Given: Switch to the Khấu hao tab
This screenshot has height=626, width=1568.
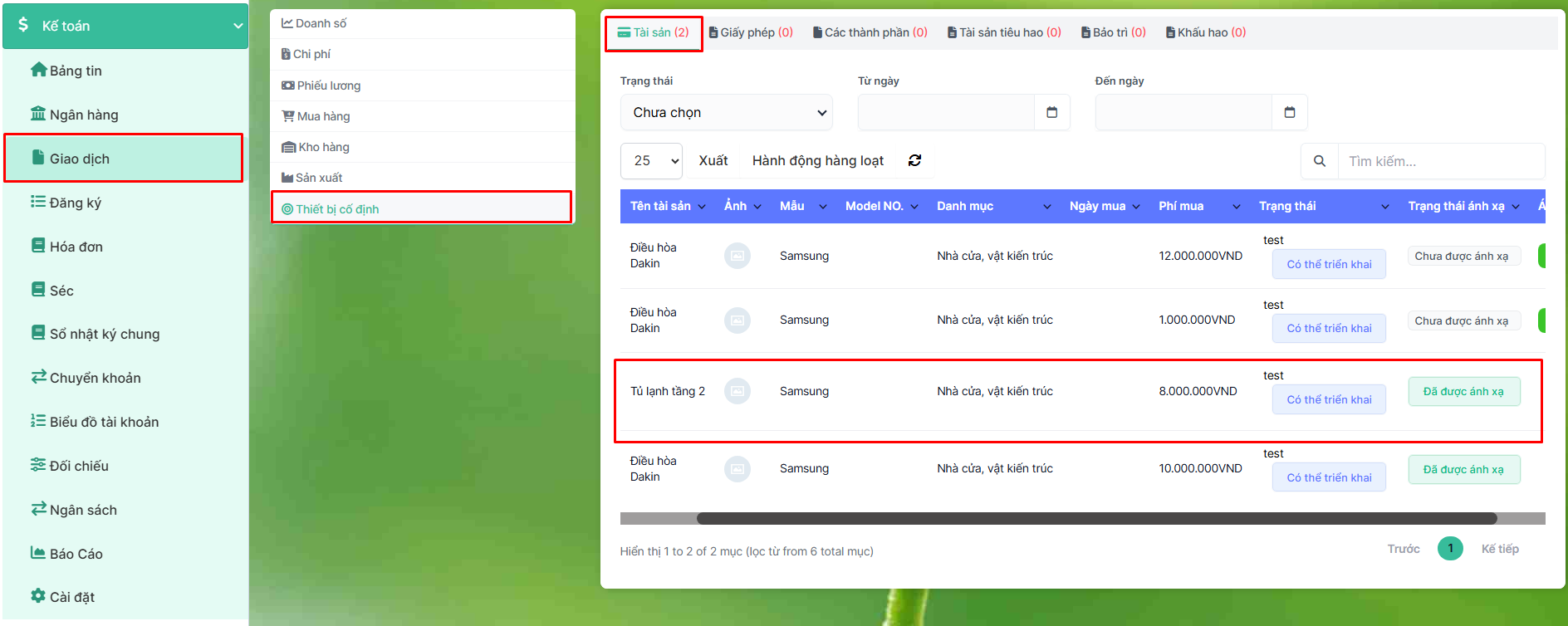Looking at the screenshot, I should [x=1206, y=32].
